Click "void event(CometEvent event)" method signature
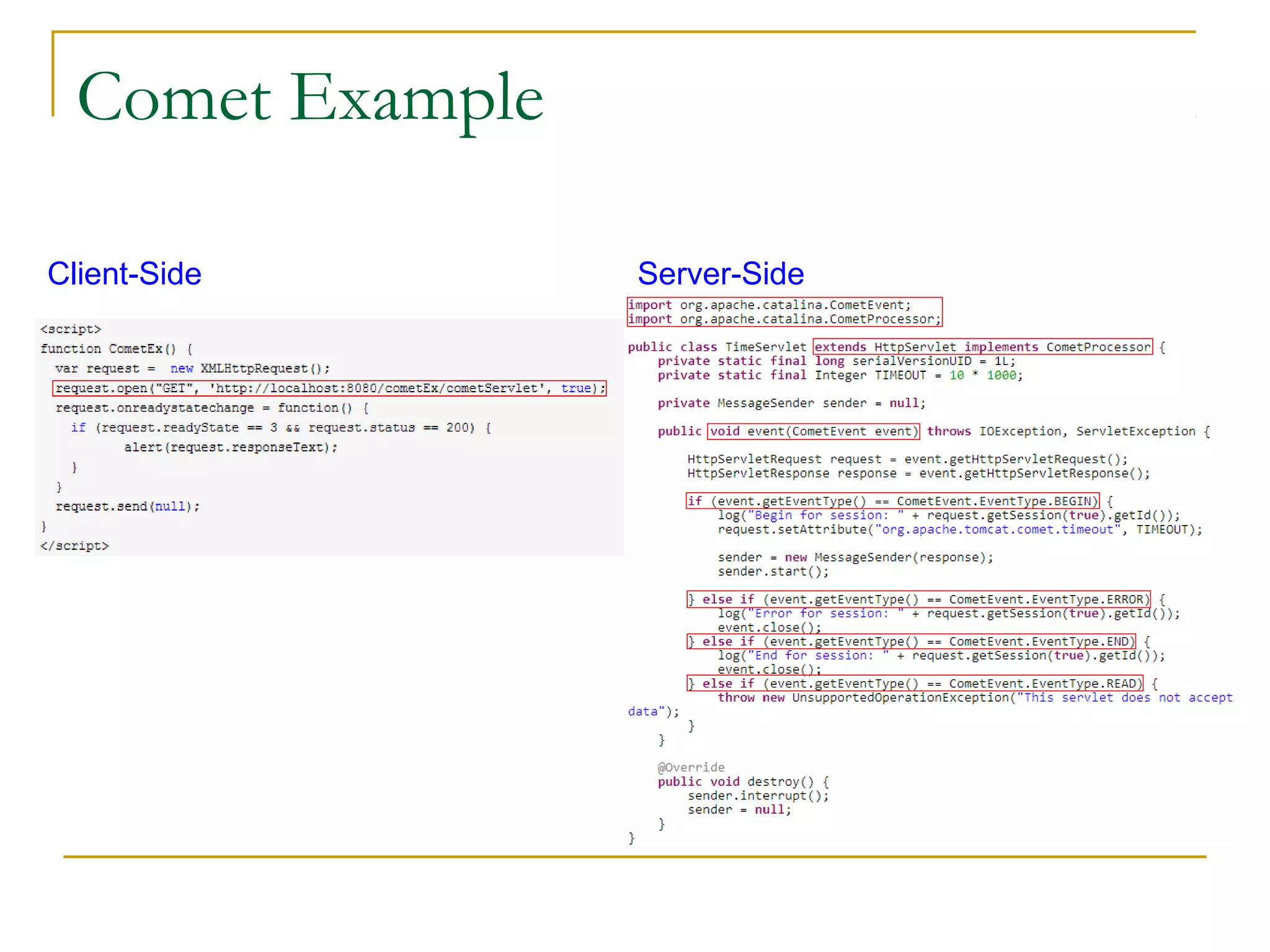This screenshot has height=952, width=1270. coord(814,431)
